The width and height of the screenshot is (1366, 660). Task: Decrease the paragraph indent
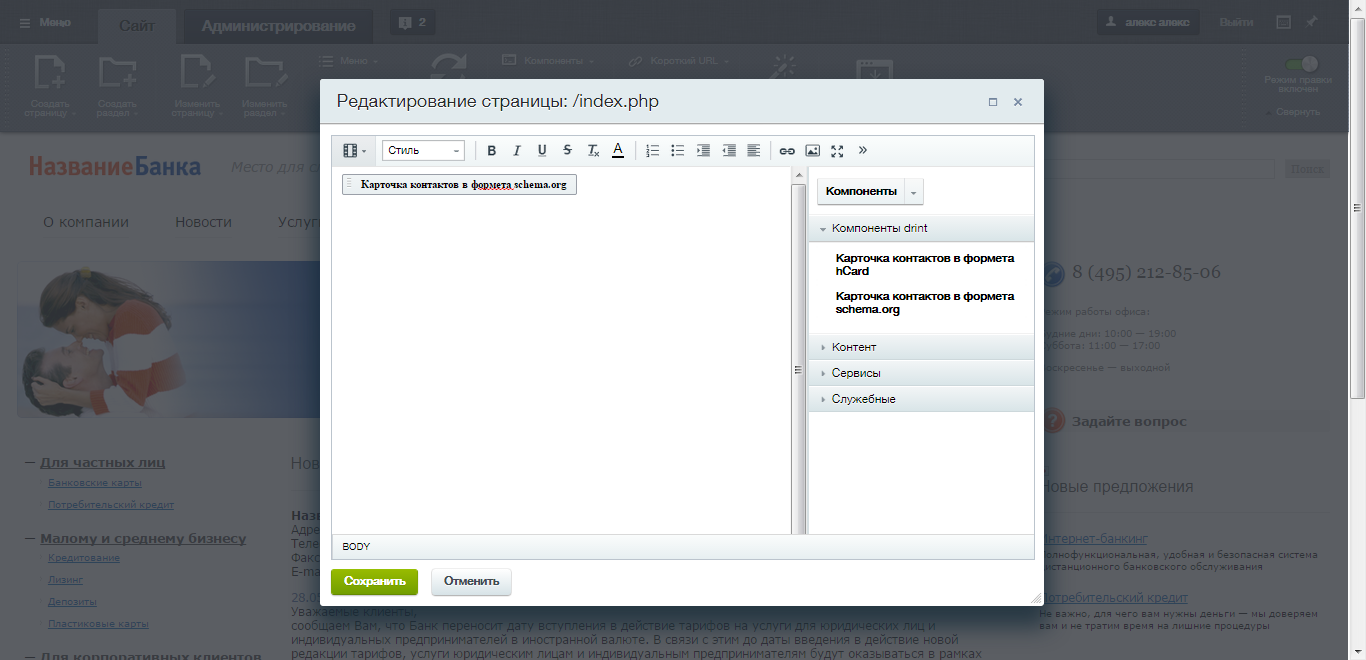(x=729, y=151)
